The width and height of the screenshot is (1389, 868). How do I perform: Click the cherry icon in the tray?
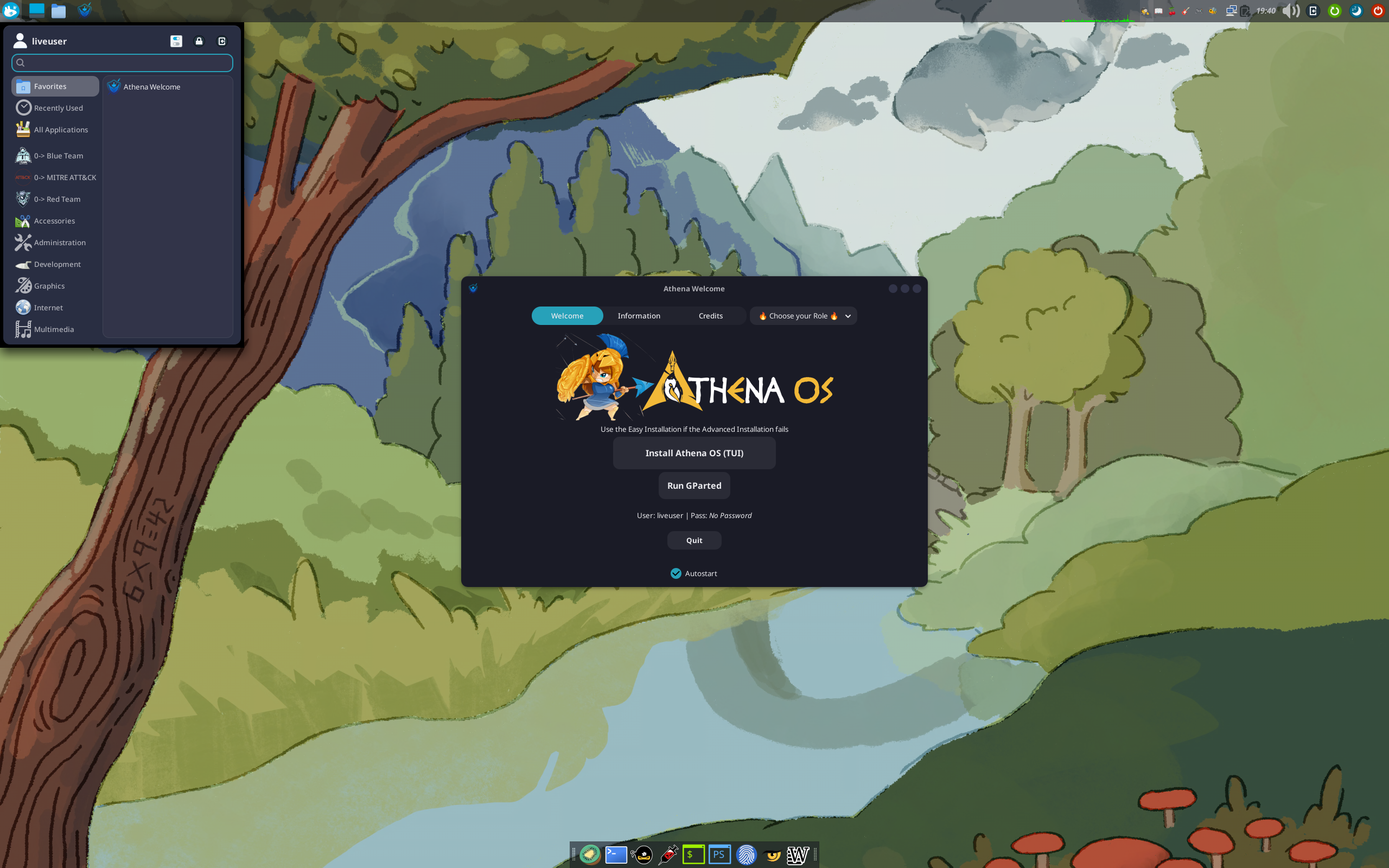pyautogui.click(x=1172, y=11)
